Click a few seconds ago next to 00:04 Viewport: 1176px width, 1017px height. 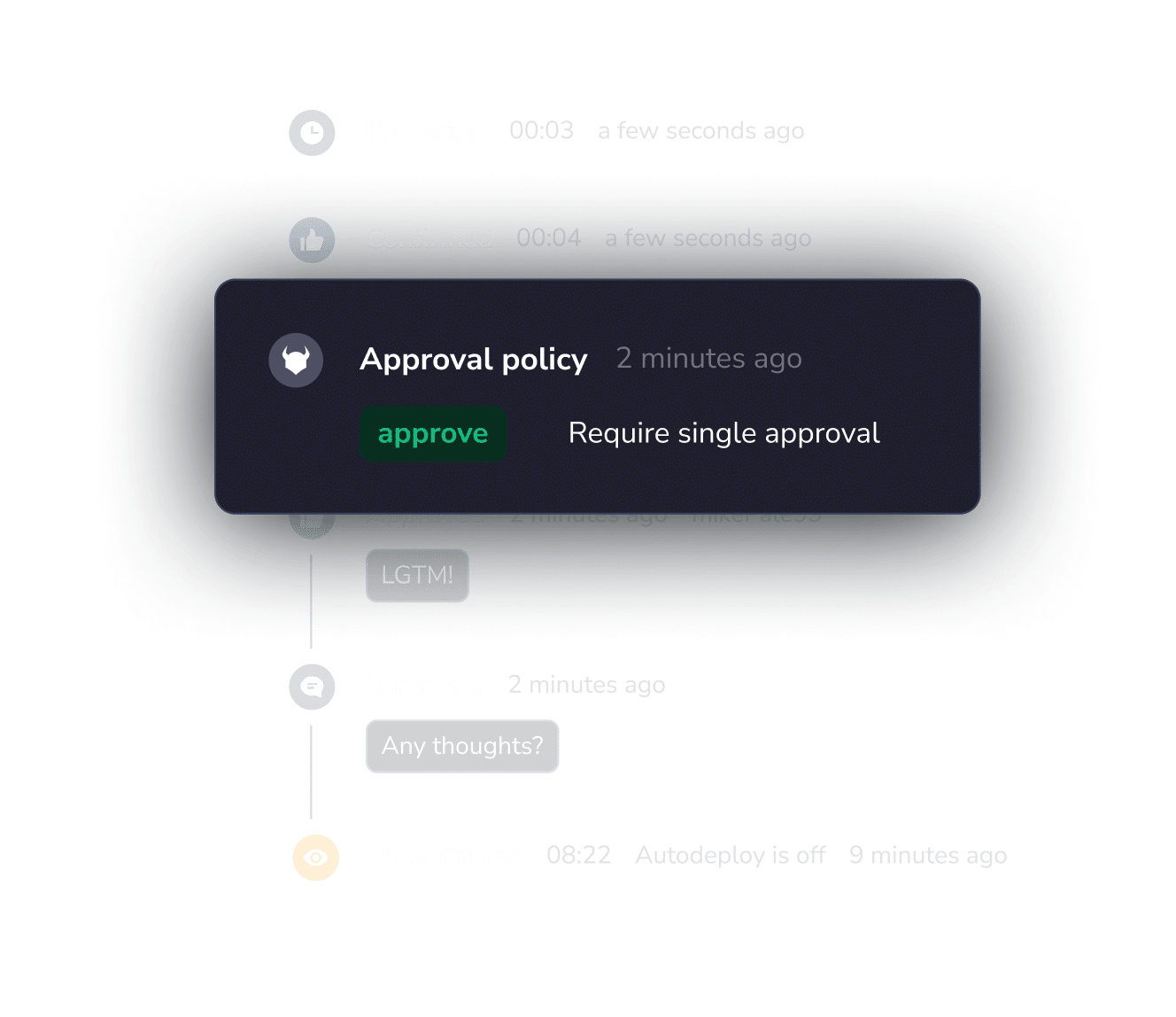click(708, 237)
